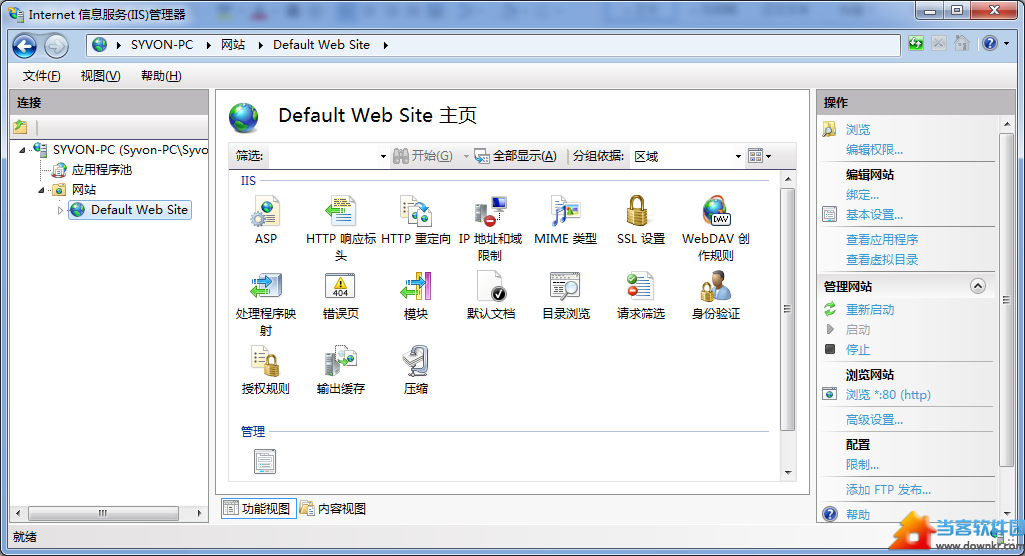Screen dimensions: 1025x556
Task: Open the 身份验证 feature icon
Action: (715, 287)
